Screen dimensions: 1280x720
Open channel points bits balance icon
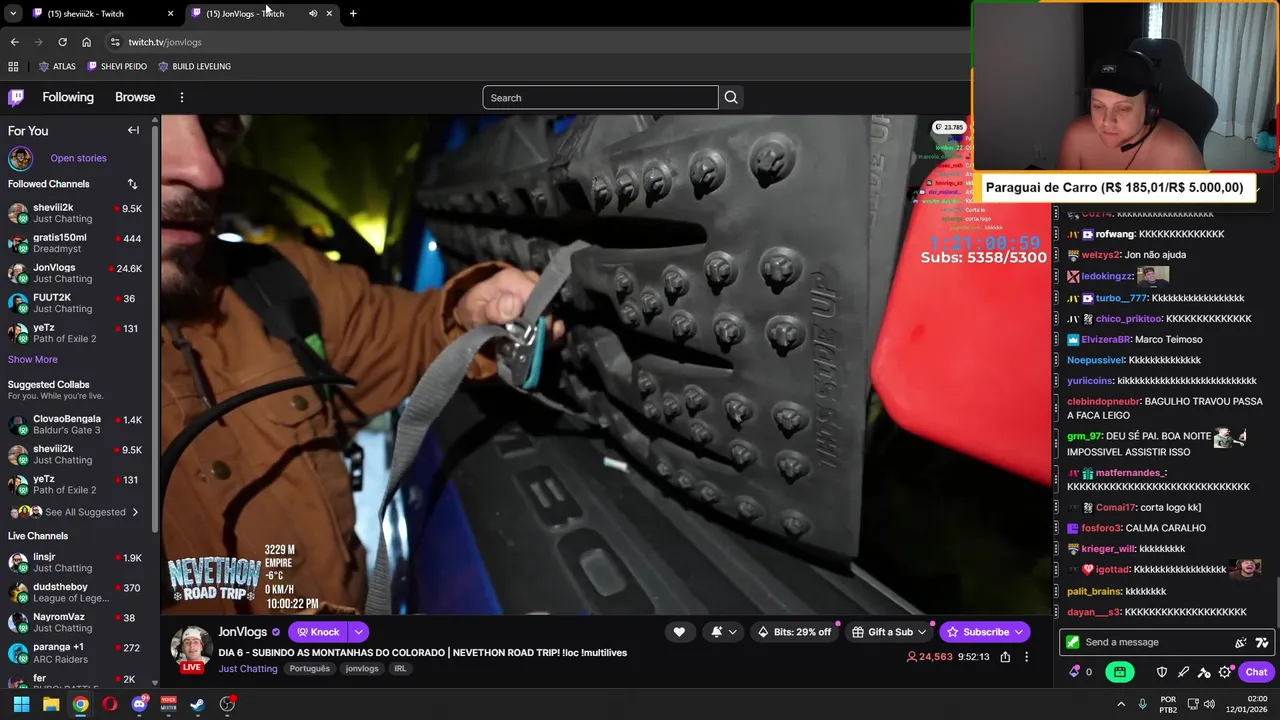click(x=1075, y=672)
